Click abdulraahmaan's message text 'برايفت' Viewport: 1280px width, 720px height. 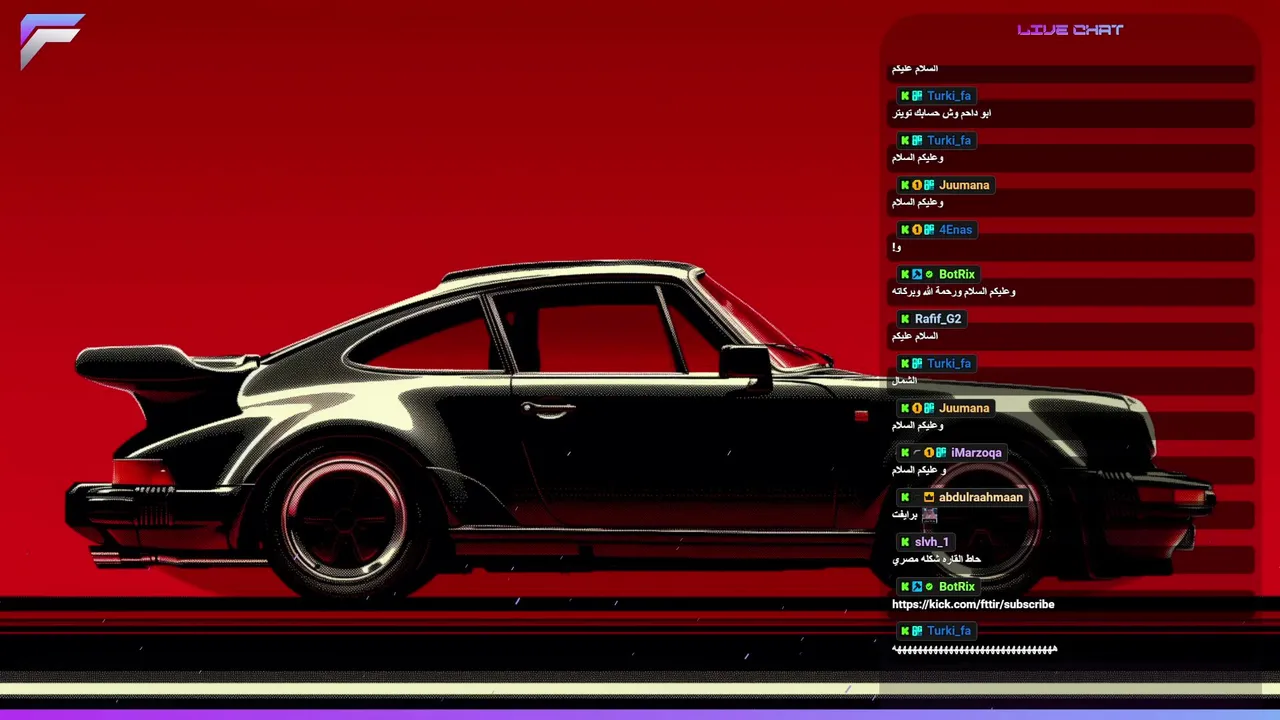click(905, 515)
